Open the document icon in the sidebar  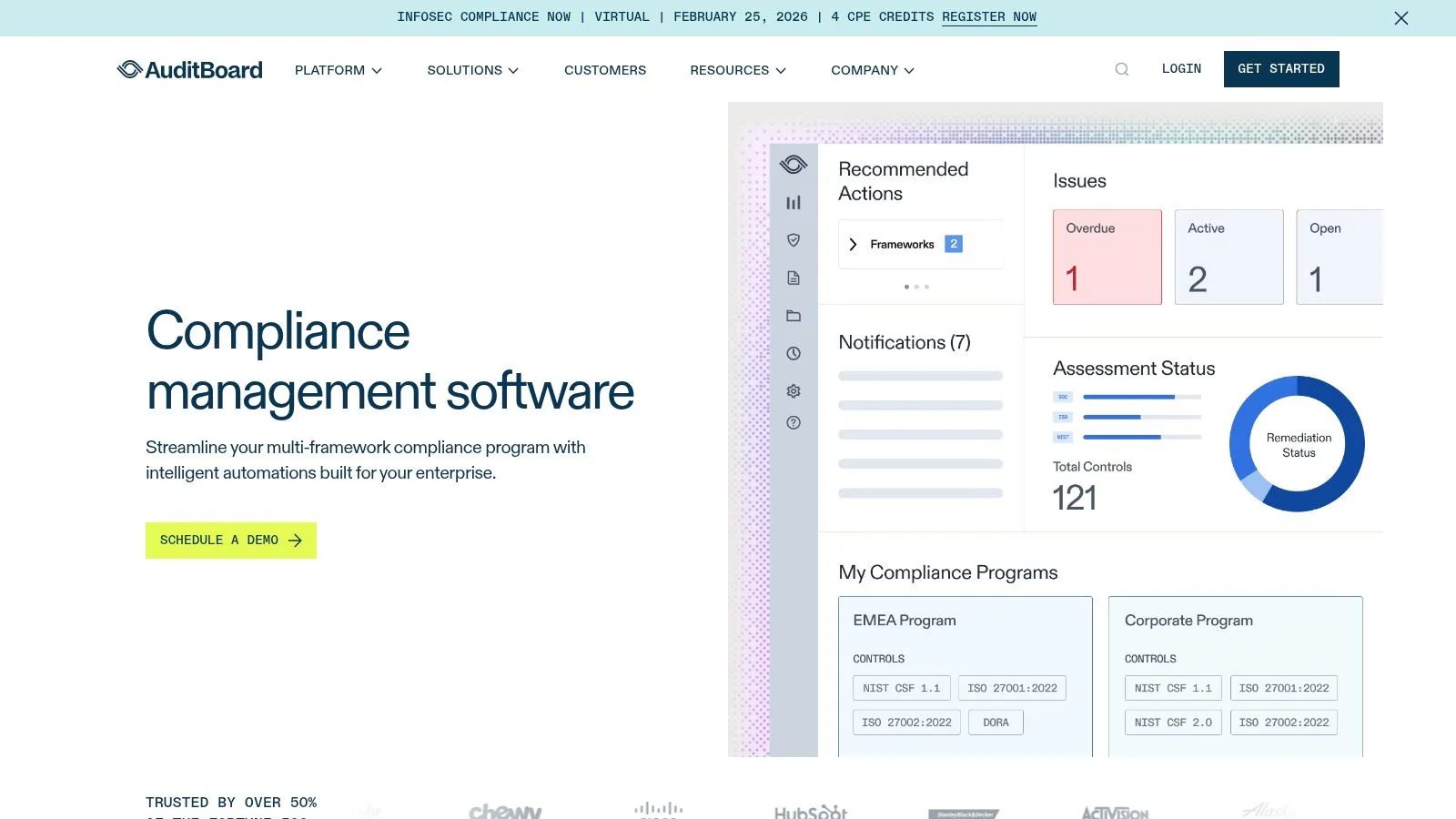(x=793, y=278)
